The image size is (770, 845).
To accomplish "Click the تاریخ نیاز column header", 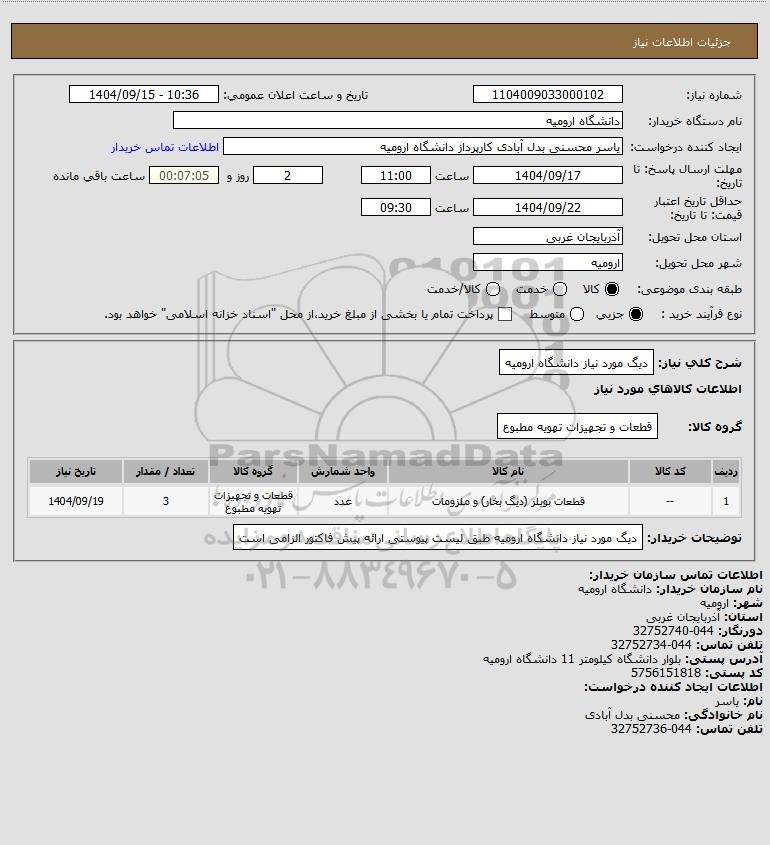I will click(x=76, y=471).
